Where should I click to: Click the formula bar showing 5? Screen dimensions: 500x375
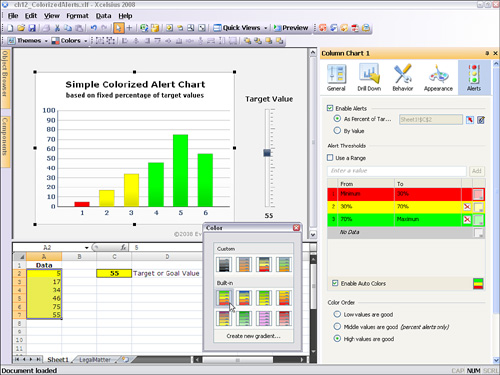click(x=167, y=248)
